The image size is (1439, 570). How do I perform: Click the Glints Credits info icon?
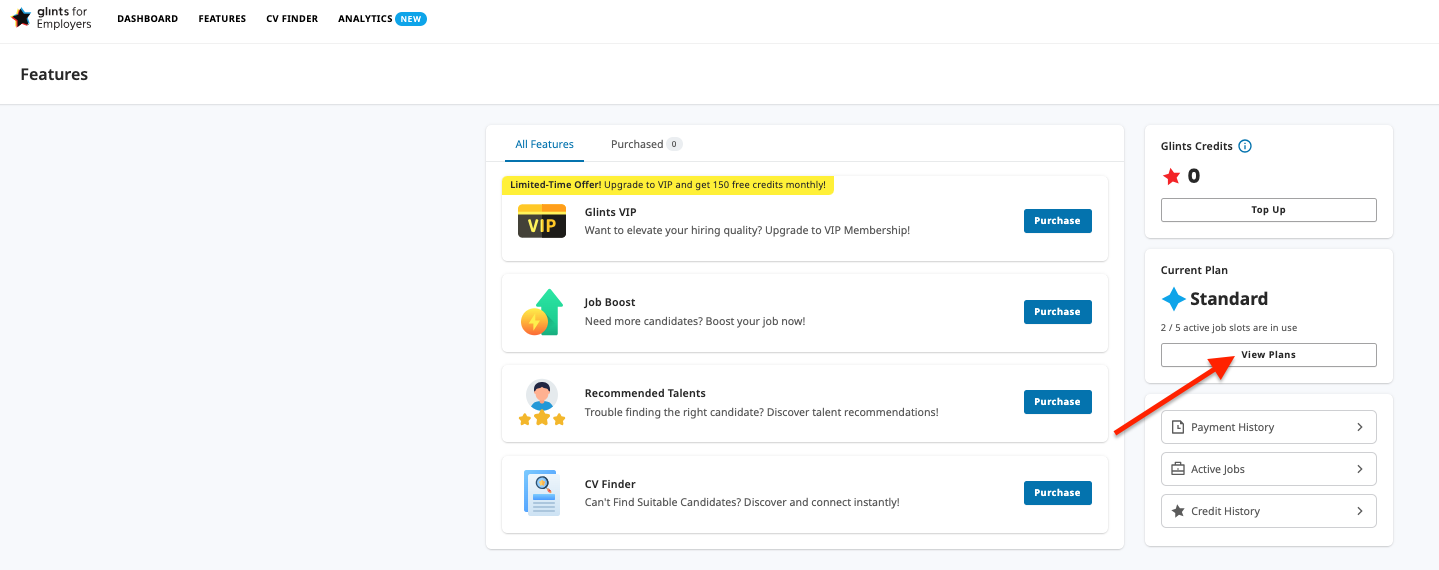(x=1245, y=146)
